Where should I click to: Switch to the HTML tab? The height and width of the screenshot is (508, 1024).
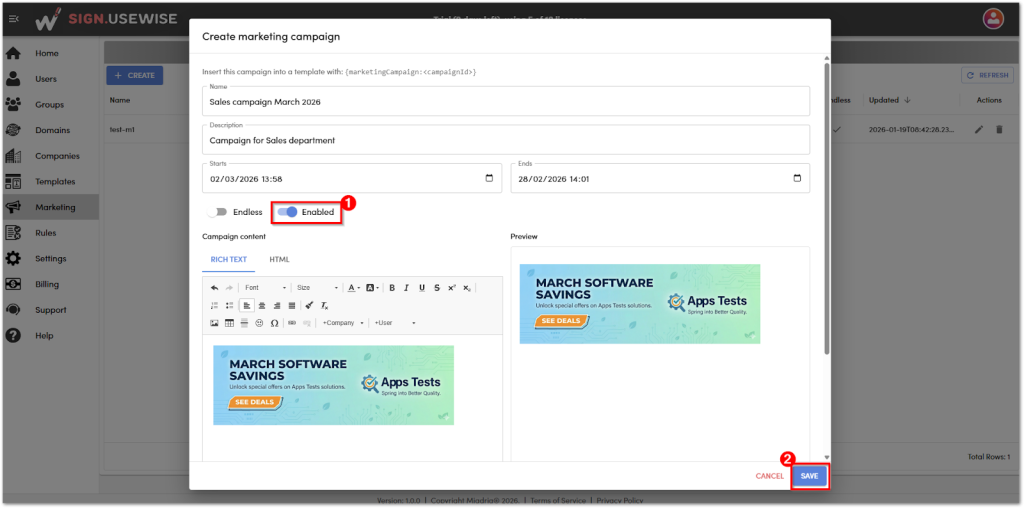[x=279, y=259]
